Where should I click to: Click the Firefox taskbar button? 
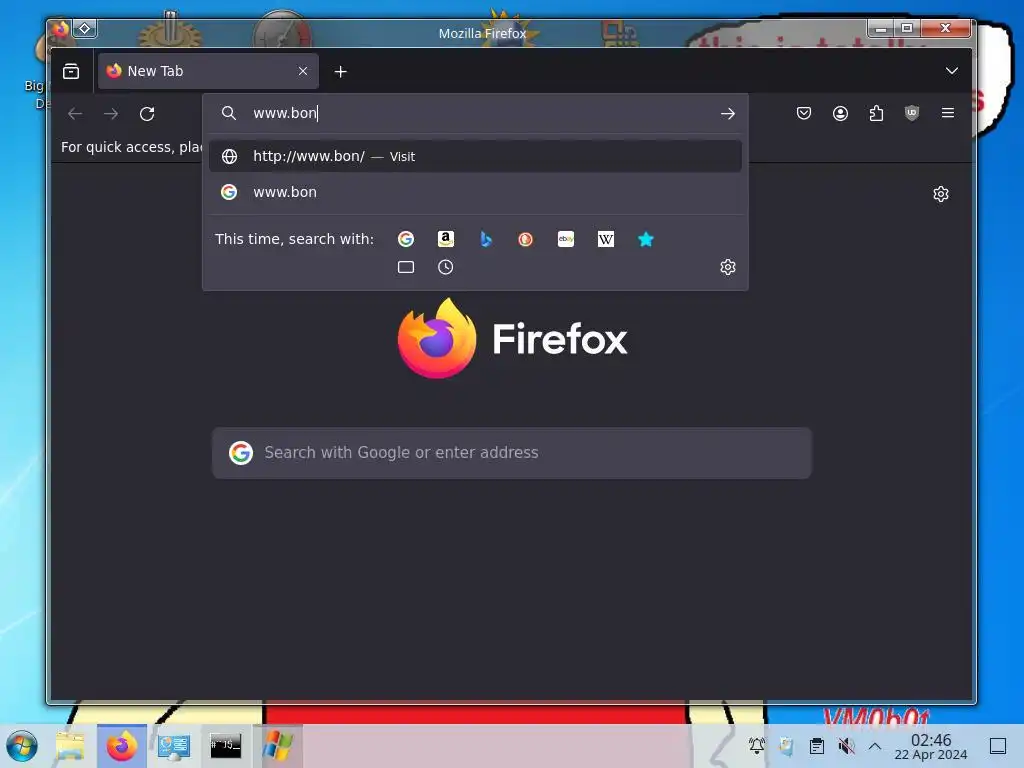coord(122,746)
